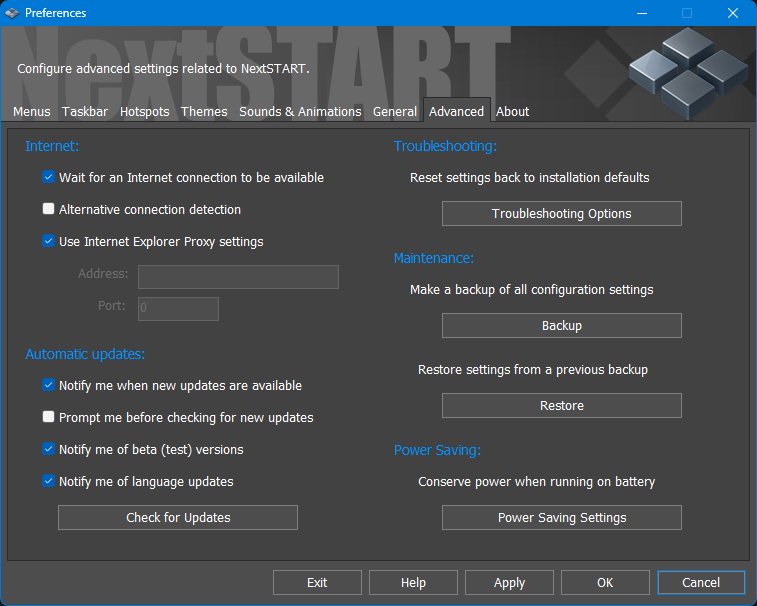Click 'Restore settings from a previous backup' text
The image size is (757, 606).
point(533,370)
